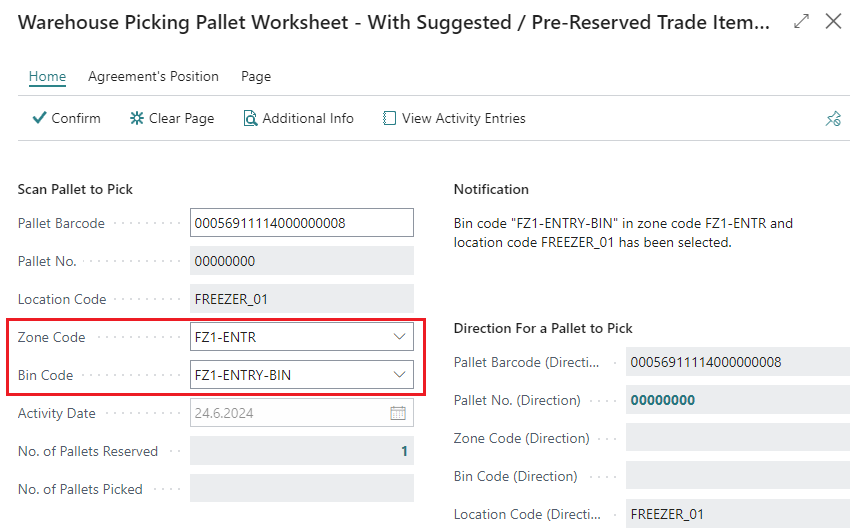Click the Activity Date field

coord(285,413)
